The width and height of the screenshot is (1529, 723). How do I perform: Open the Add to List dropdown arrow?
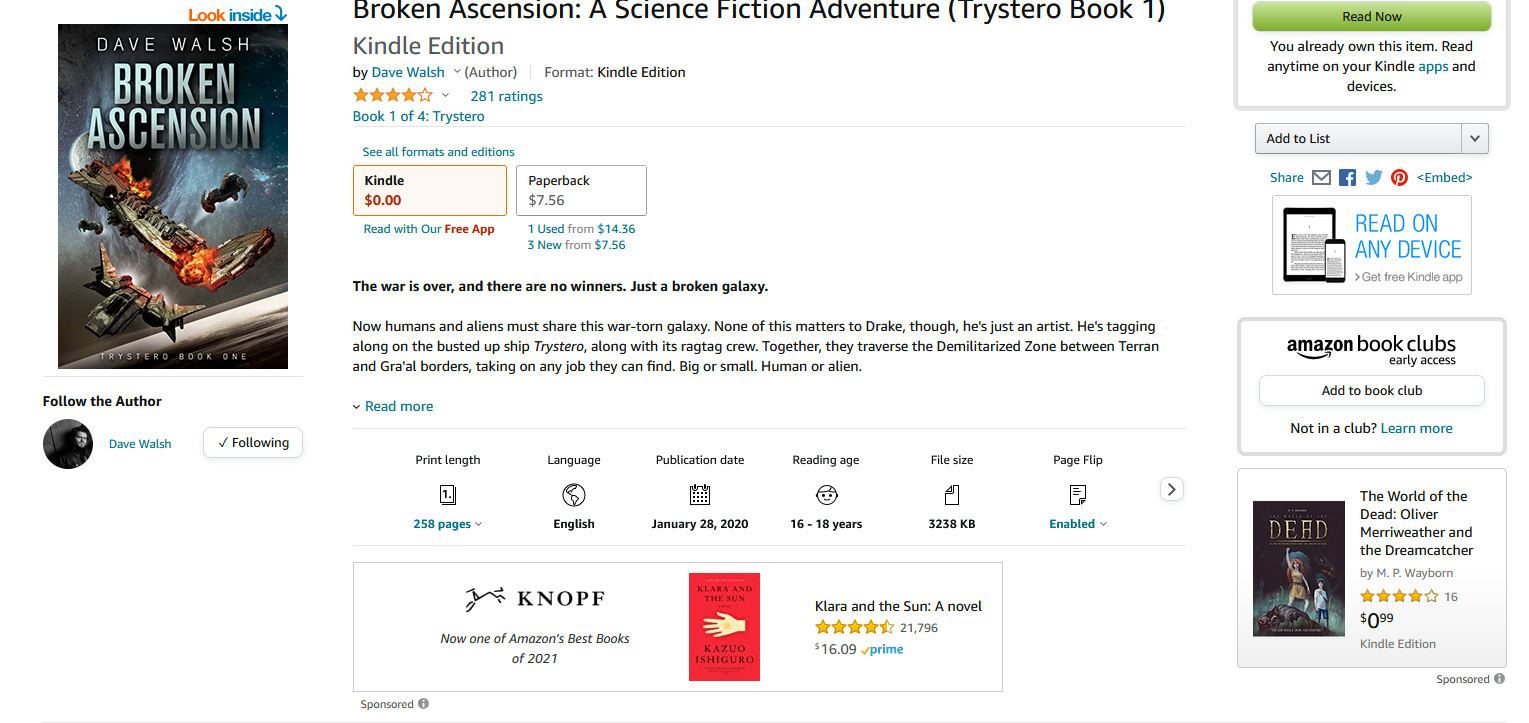tap(1474, 139)
